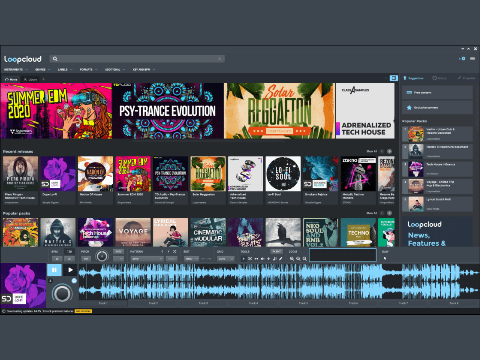Open the Adrenalized Tech House banner
This screenshot has height=360, width=480.
365,111
